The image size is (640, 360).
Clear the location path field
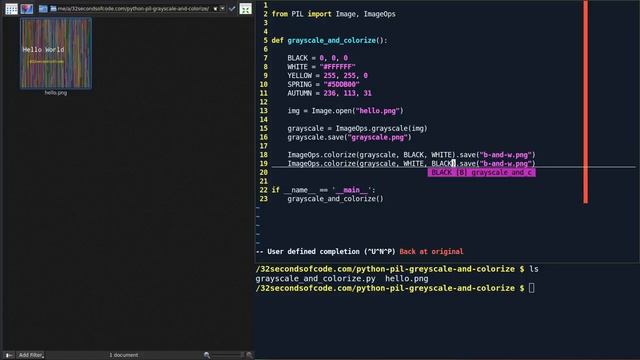tap(216, 9)
